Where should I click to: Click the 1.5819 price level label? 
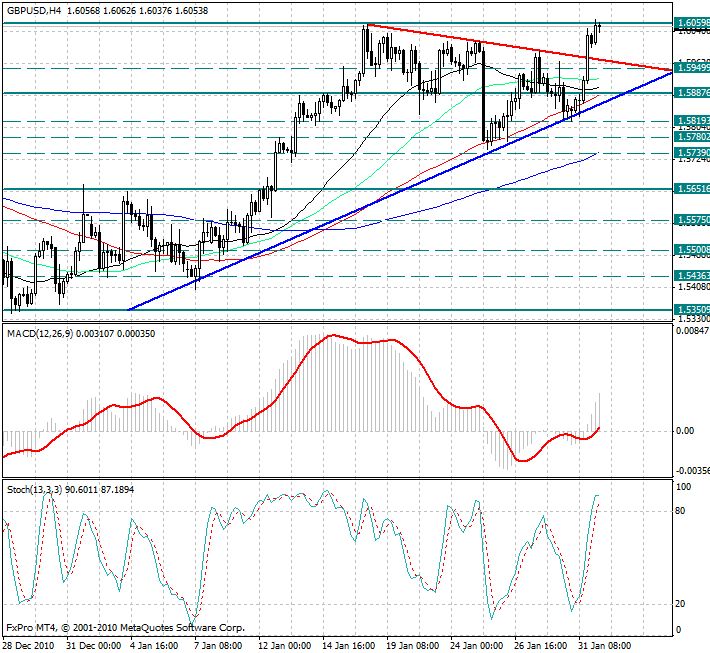tap(692, 121)
